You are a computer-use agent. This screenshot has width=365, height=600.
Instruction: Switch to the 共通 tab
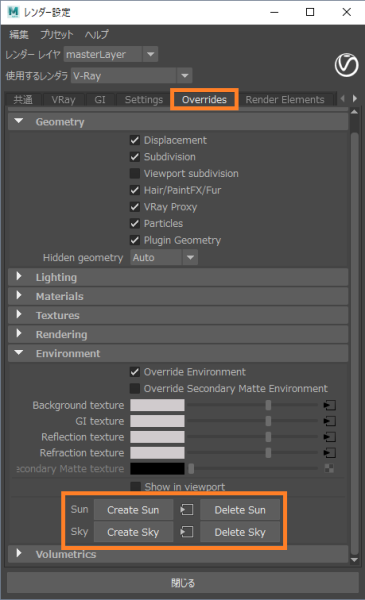(x=23, y=100)
